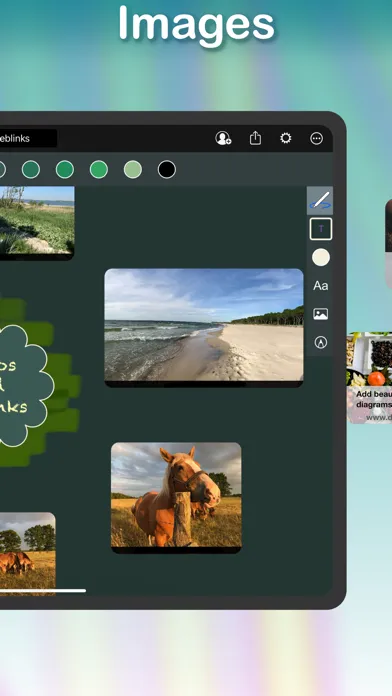Viewport: 392px width, 696px height.
Task: Open the Aa font style tool
Action: (321, 285)
